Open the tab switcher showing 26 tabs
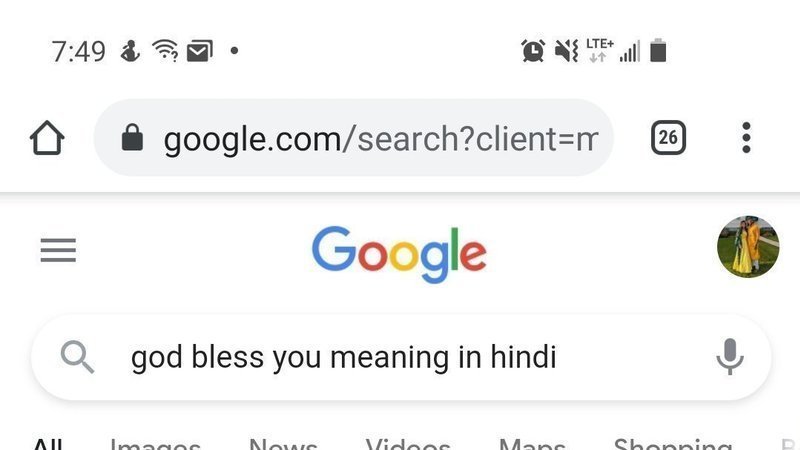Image resolution: width=800 pixels, height=450 pixels. (668, 138)
